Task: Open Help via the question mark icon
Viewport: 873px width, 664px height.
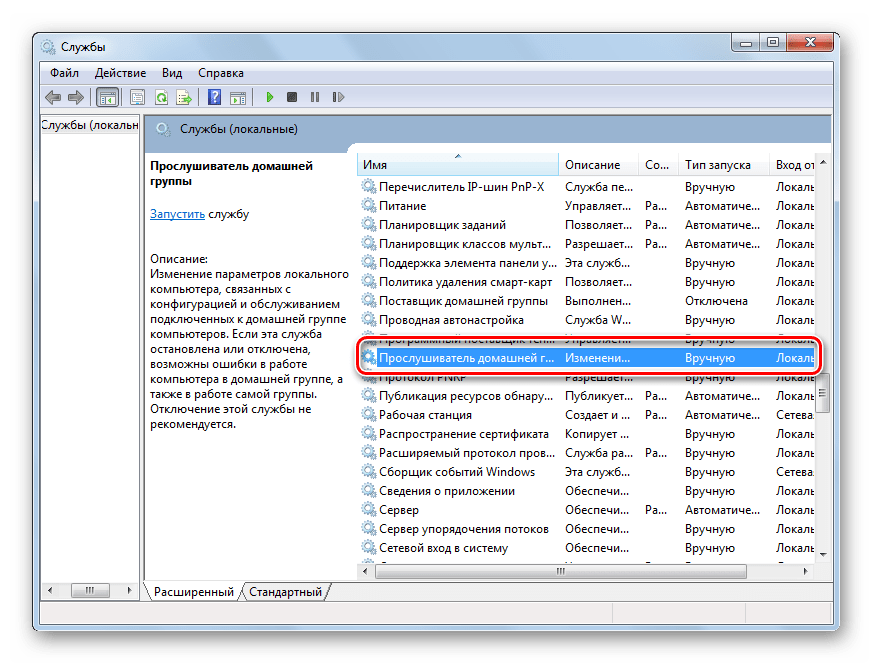Action: pos(214,97)
